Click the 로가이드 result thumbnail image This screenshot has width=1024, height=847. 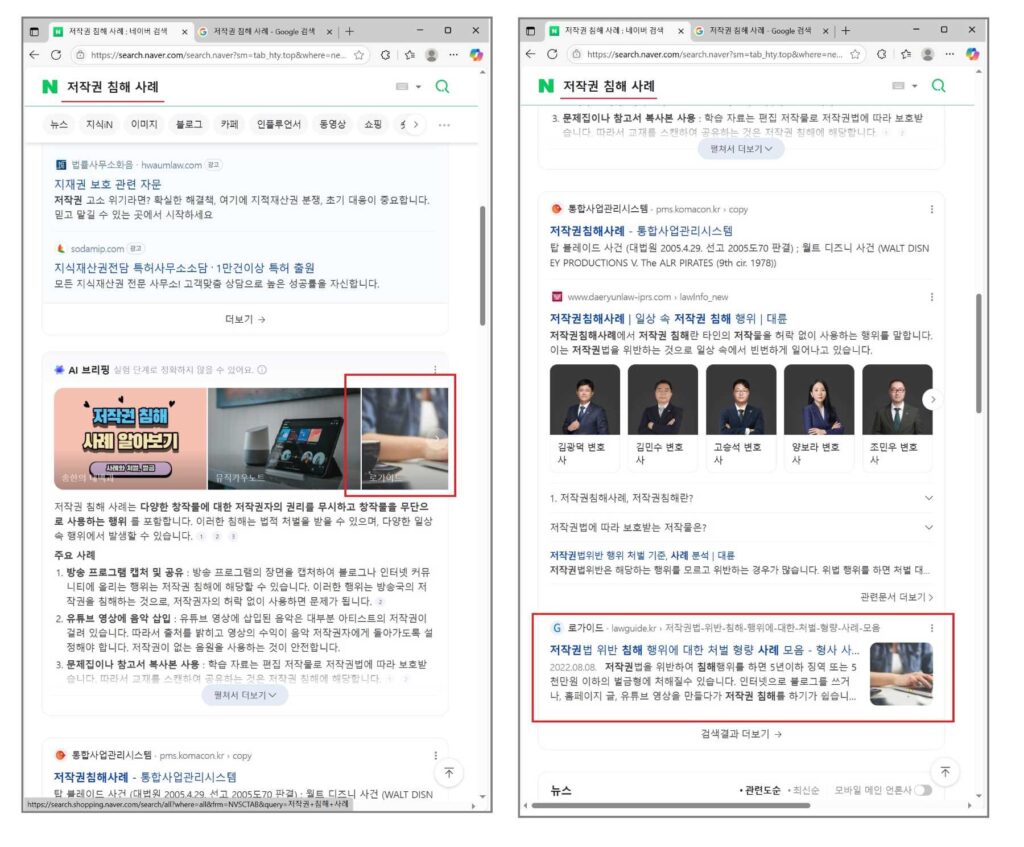click(901, 673)
